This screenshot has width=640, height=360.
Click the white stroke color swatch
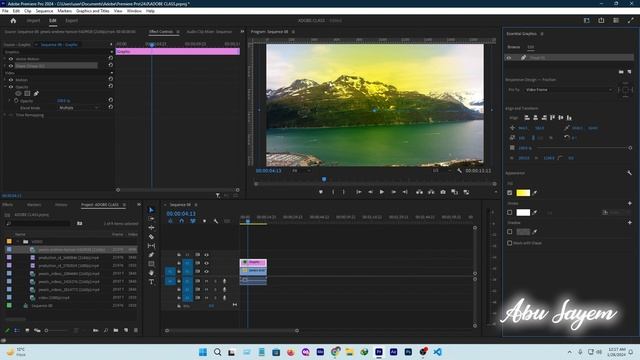(523, 212)
